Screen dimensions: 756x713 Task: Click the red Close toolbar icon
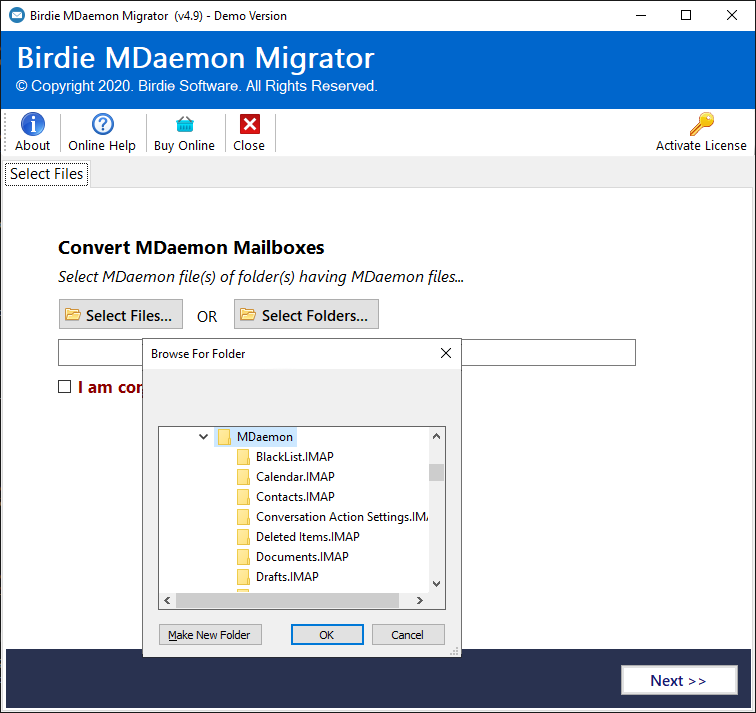(x=250, y=124)
